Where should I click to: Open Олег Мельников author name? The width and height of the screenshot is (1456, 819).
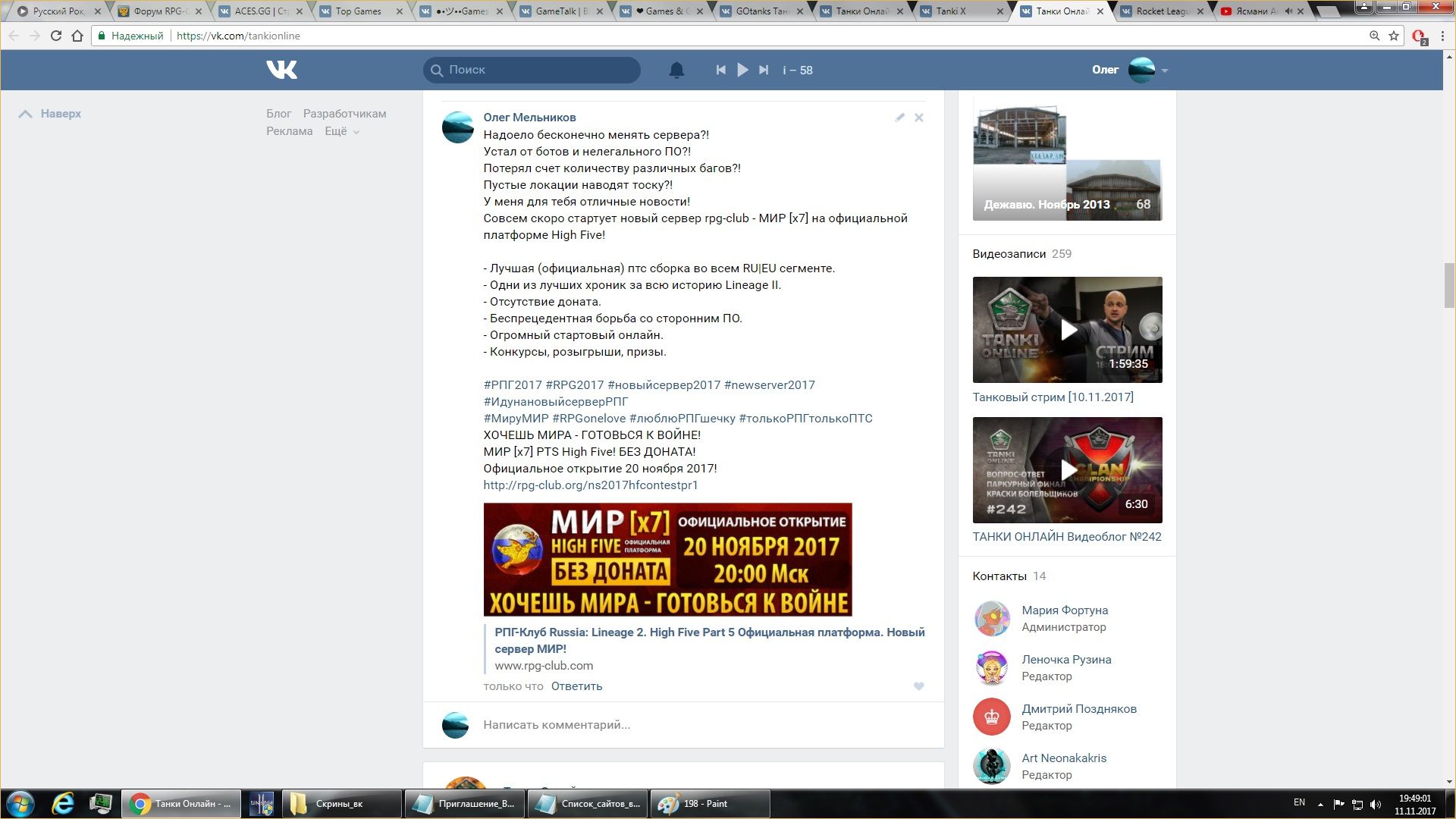click(x=529, y=118)
